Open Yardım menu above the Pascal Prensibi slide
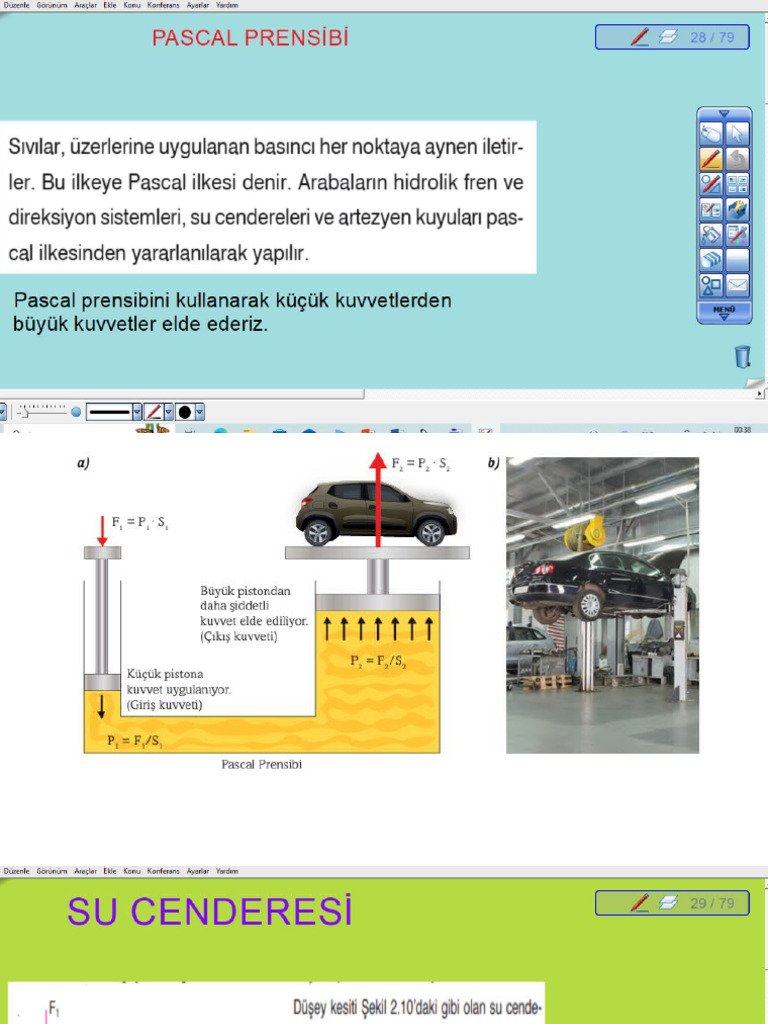Viewport: 768px width, 1024px height. (227, 5)
